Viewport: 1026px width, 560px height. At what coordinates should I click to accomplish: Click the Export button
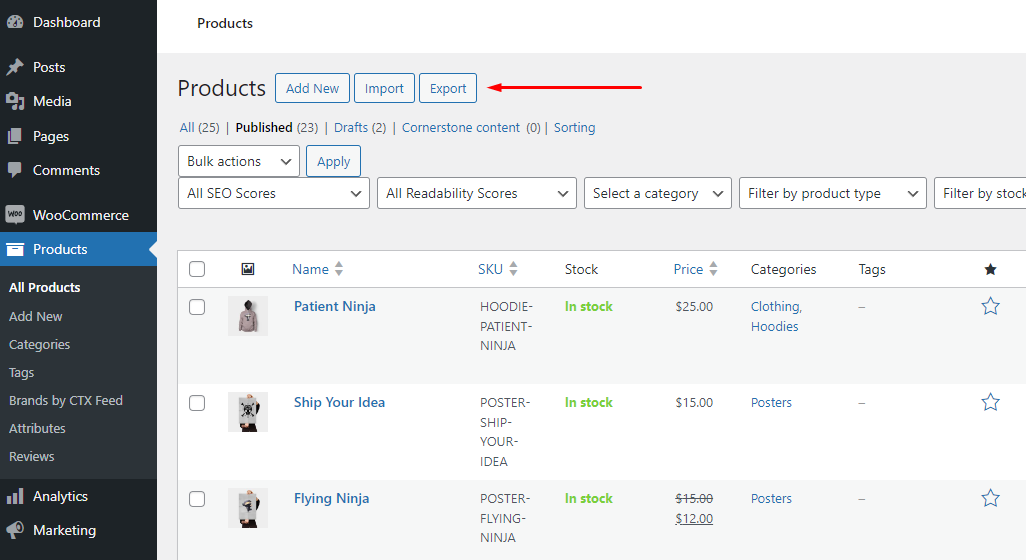point(448,88)
